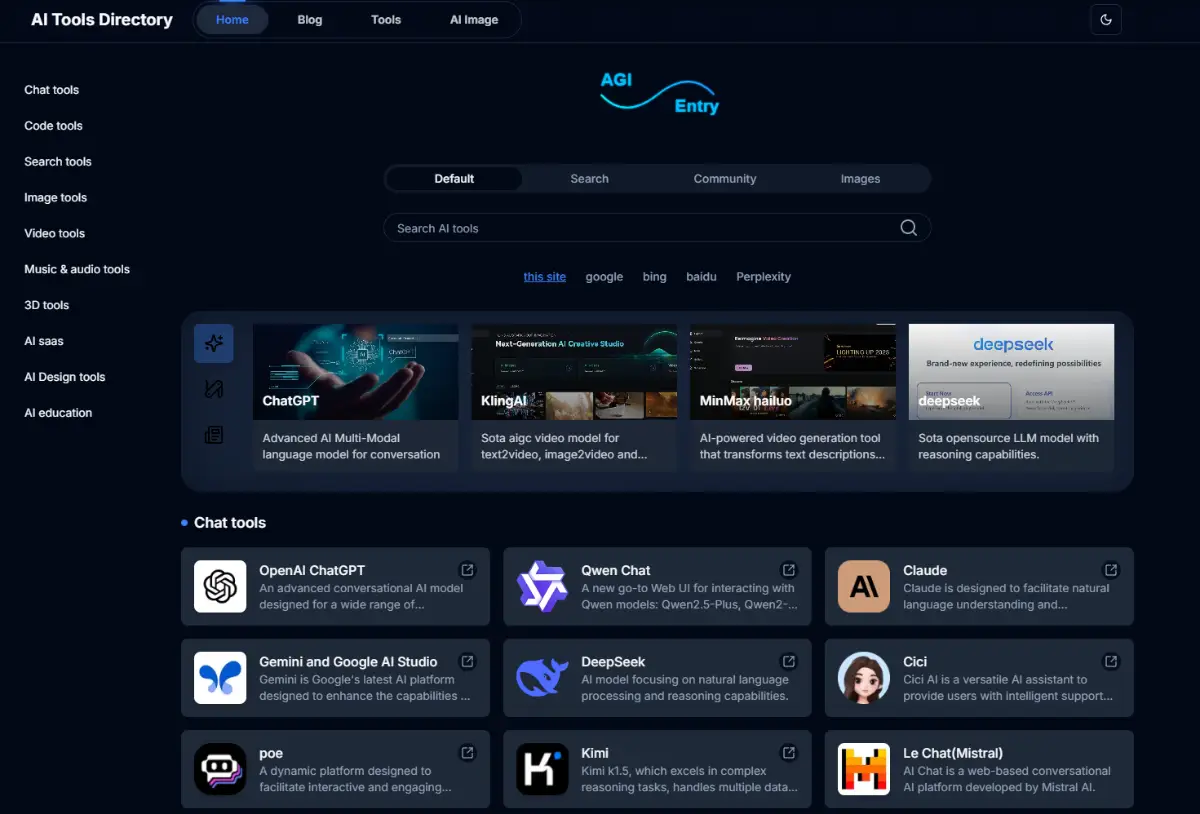The width and height of the screenshot is (1200, 814).
Task: Click the DeepSeek whale logo
Action: (542, 678)
